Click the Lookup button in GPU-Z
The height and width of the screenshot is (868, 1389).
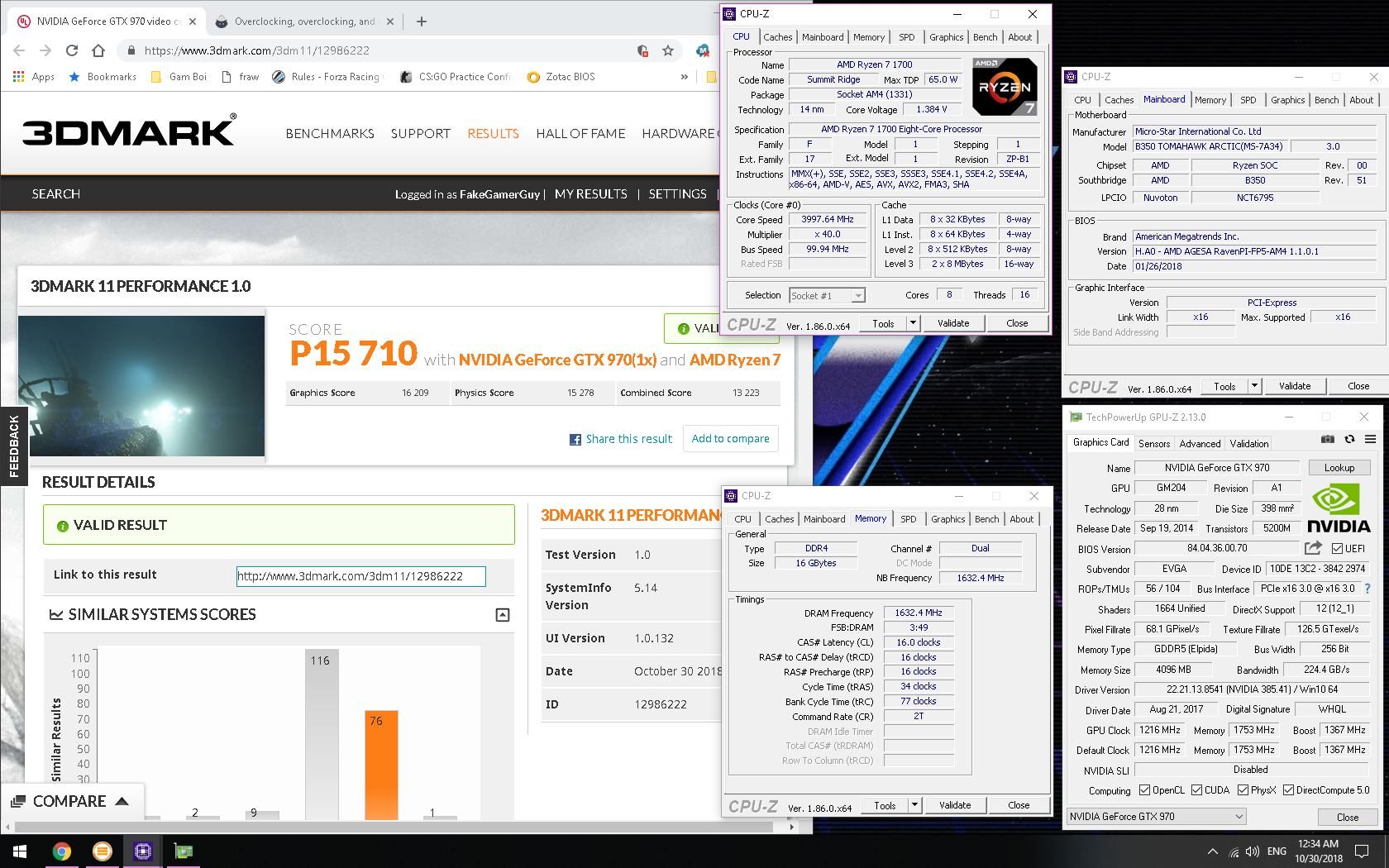[1339, 468]
